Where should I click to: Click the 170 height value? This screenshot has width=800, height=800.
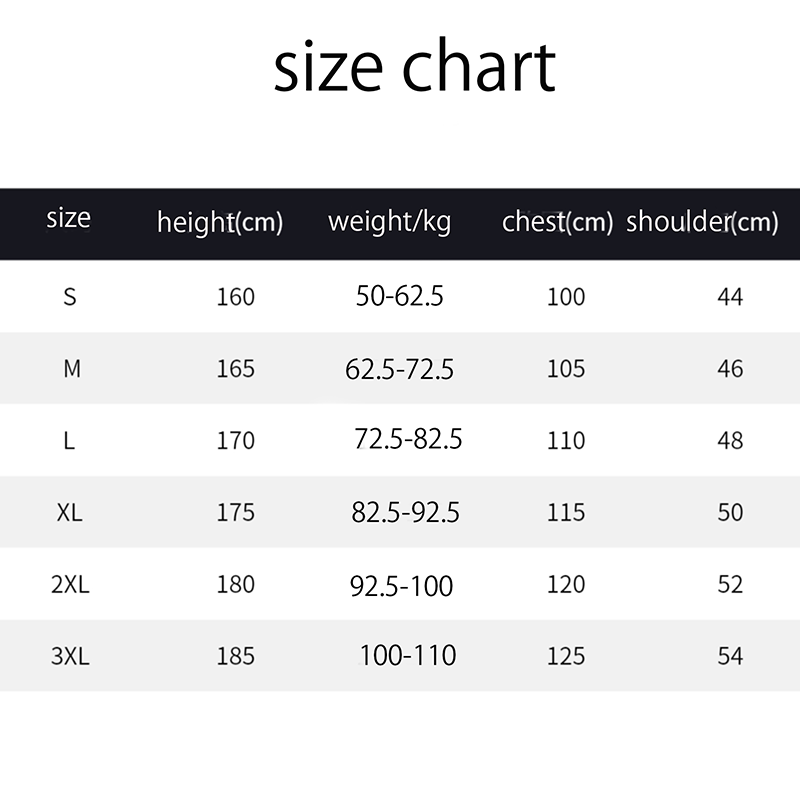coord(236,441)
